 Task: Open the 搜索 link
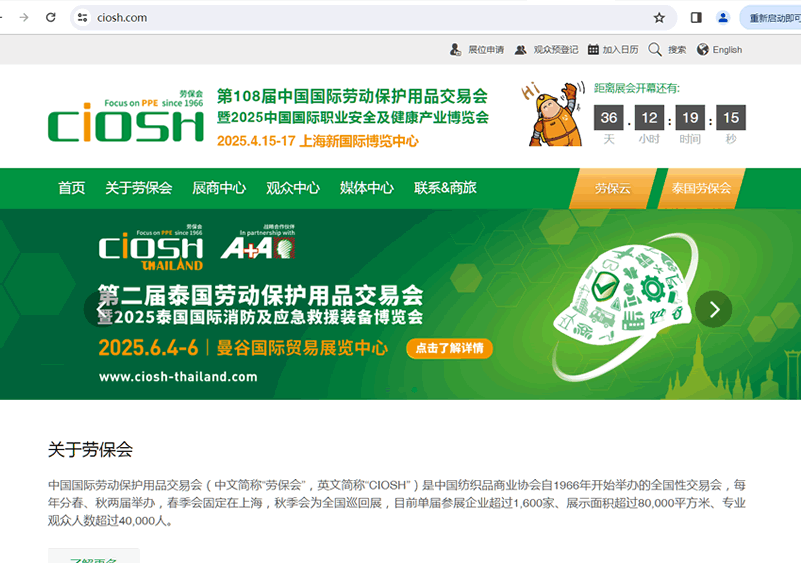tap(677, 50)
